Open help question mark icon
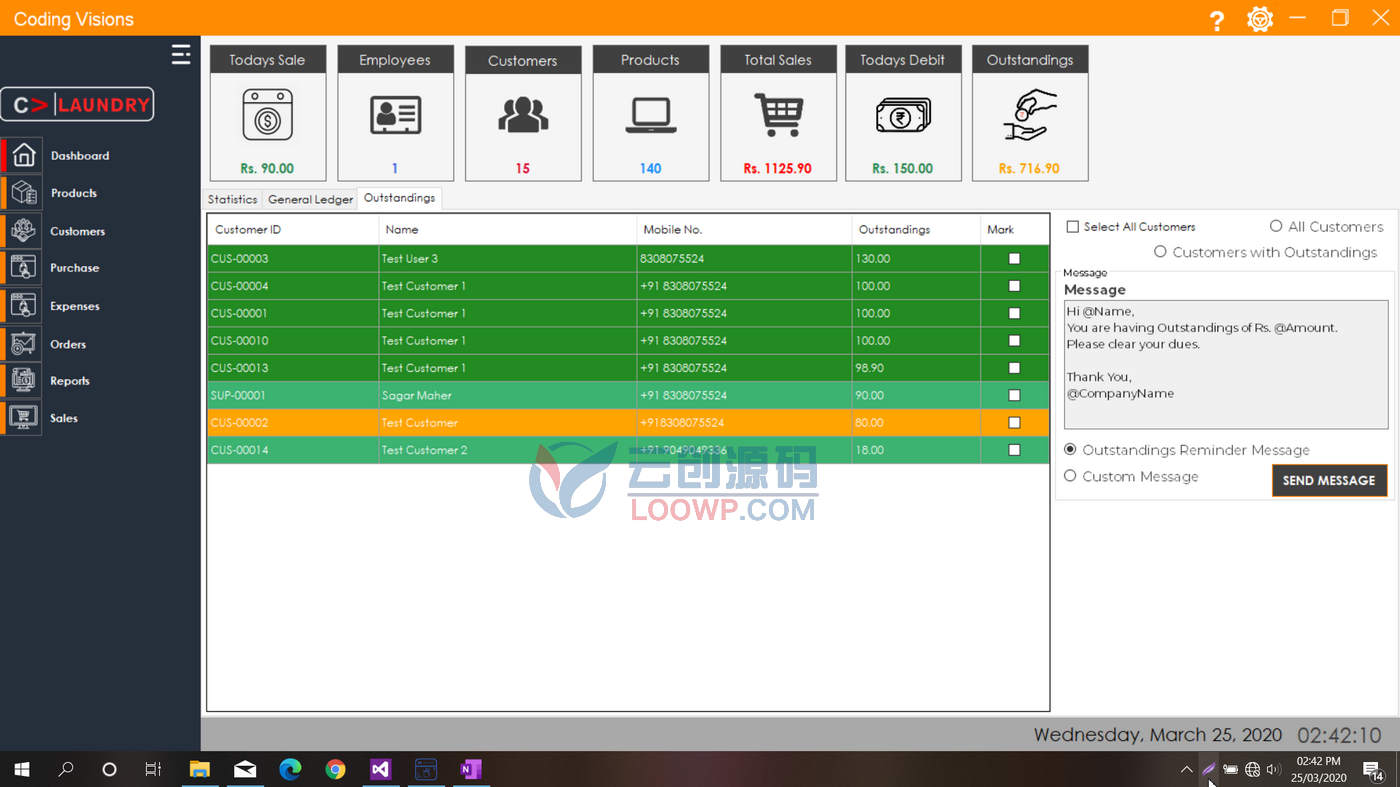This screenshot has width=1400, height=787. [1217, 20]
